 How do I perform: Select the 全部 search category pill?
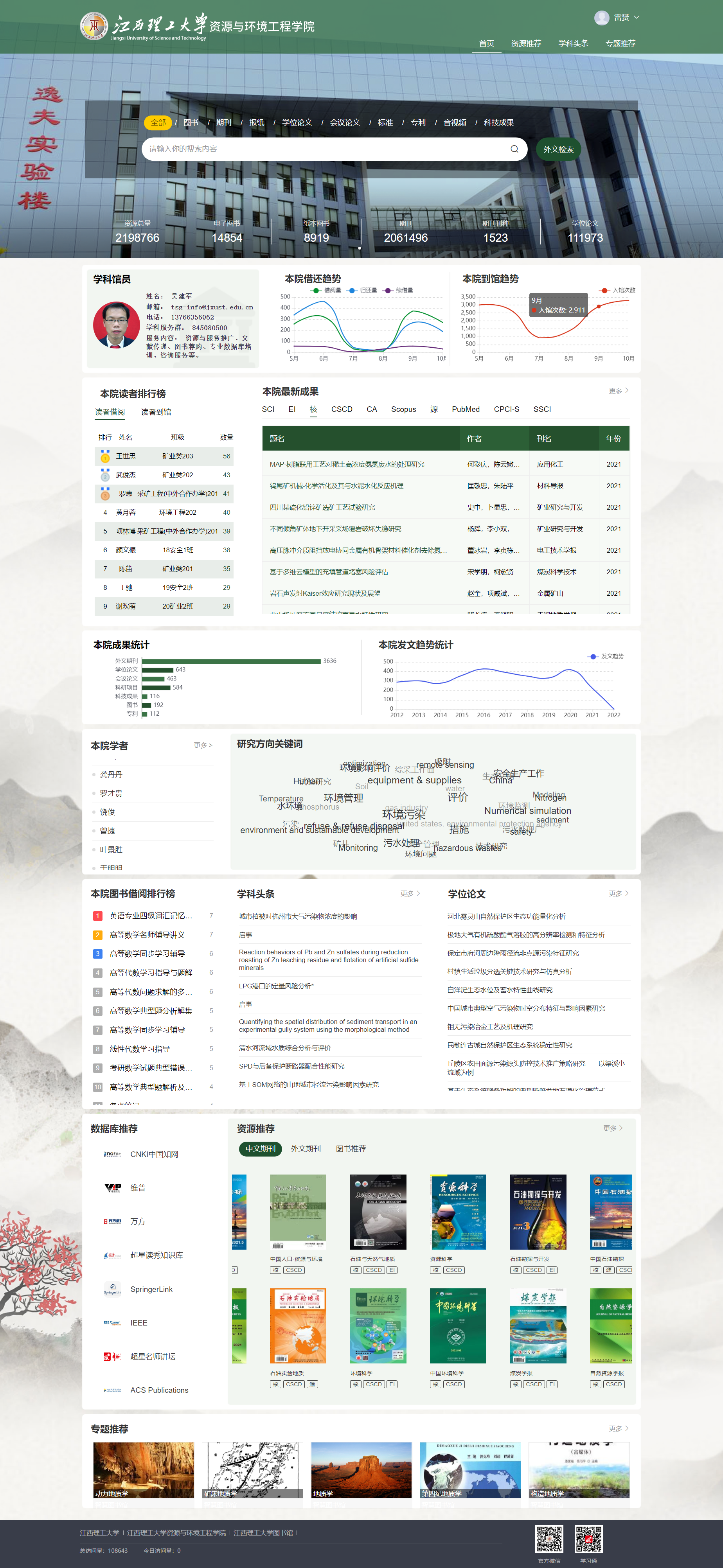coord(158,122)
